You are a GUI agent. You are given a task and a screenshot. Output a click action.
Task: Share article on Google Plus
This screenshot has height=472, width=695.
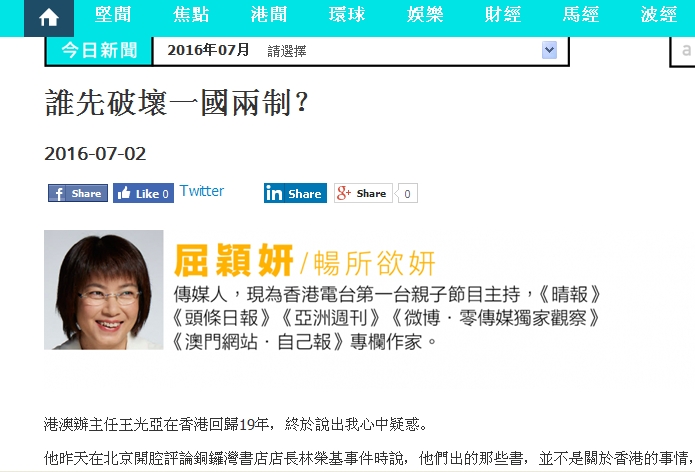point(363,193)
